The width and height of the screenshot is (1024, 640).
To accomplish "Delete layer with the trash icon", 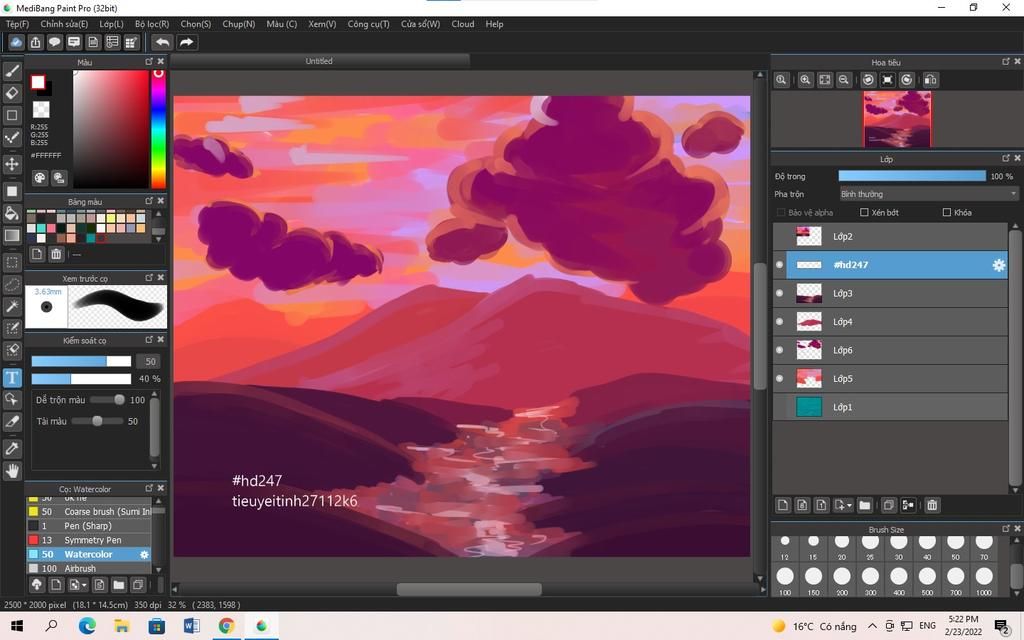I will coord(933,505).
